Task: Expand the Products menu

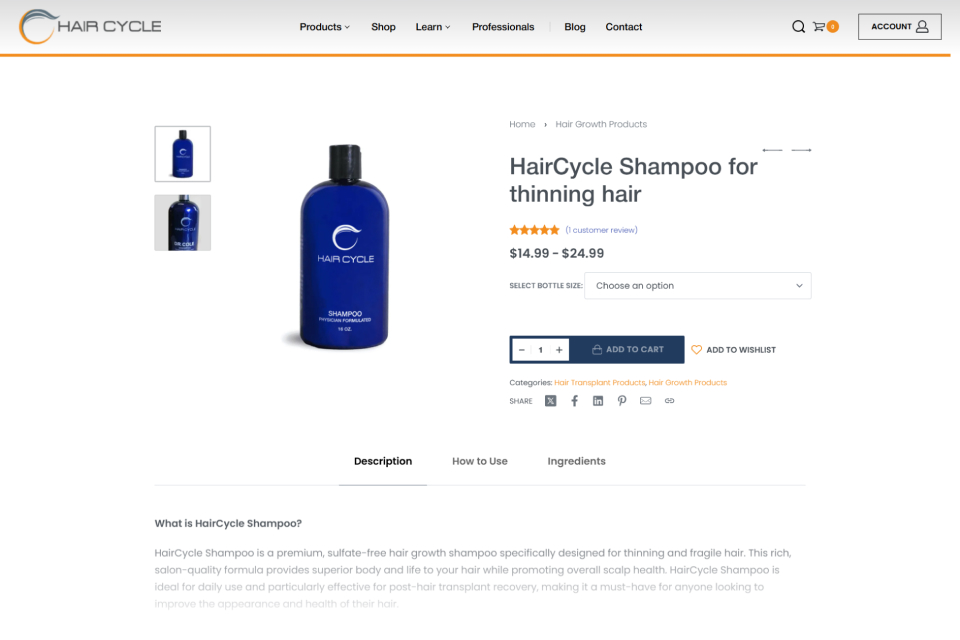Action: 324,27
